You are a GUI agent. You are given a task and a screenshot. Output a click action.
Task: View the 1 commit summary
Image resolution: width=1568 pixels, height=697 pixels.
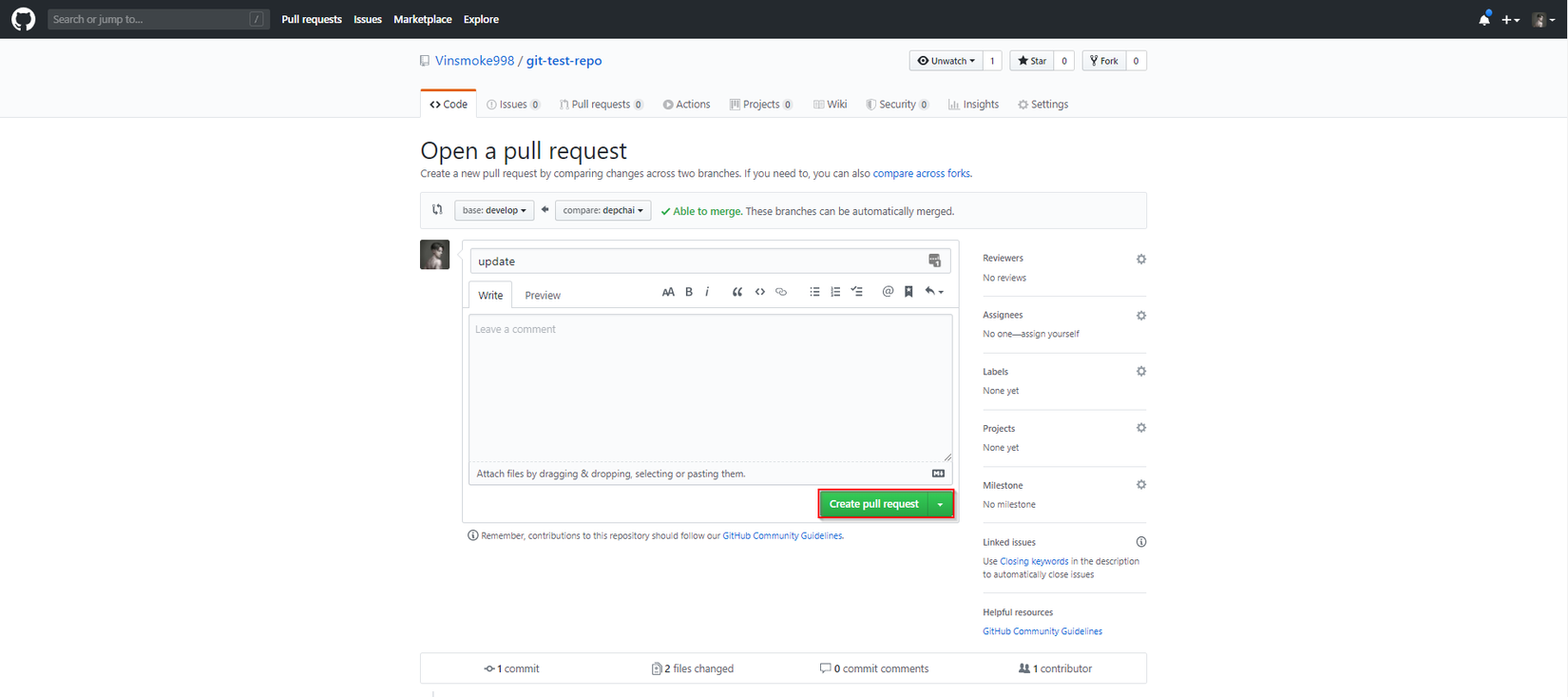tap(511, 668)
